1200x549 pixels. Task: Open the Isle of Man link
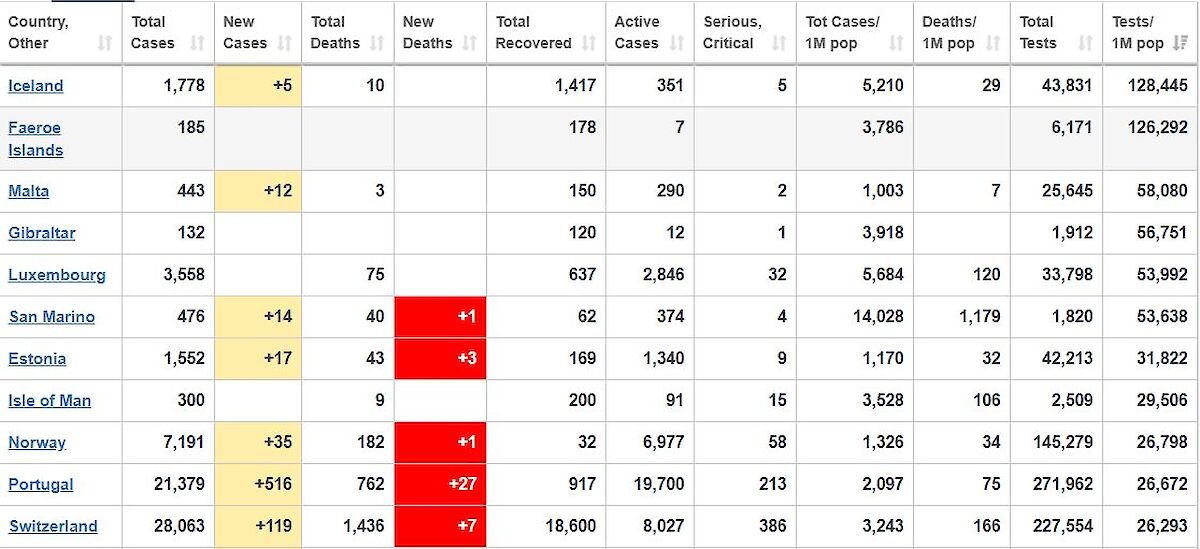point(50,401)
